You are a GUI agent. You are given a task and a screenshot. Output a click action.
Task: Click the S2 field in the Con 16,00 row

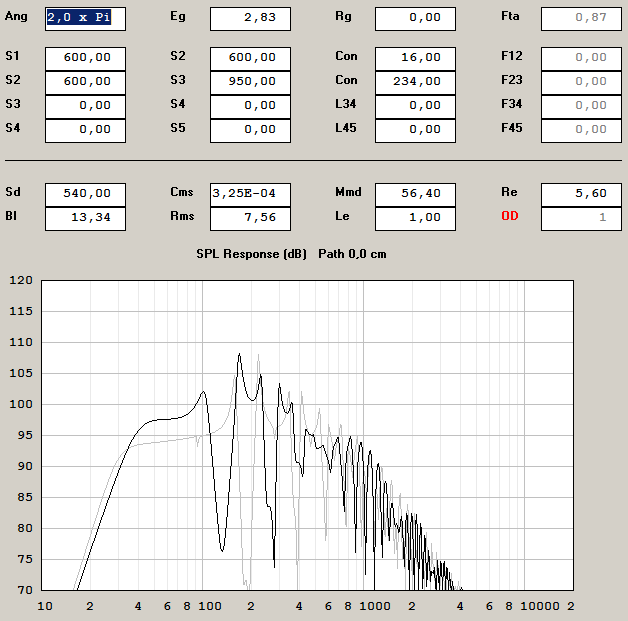click(x=250, y=59)
